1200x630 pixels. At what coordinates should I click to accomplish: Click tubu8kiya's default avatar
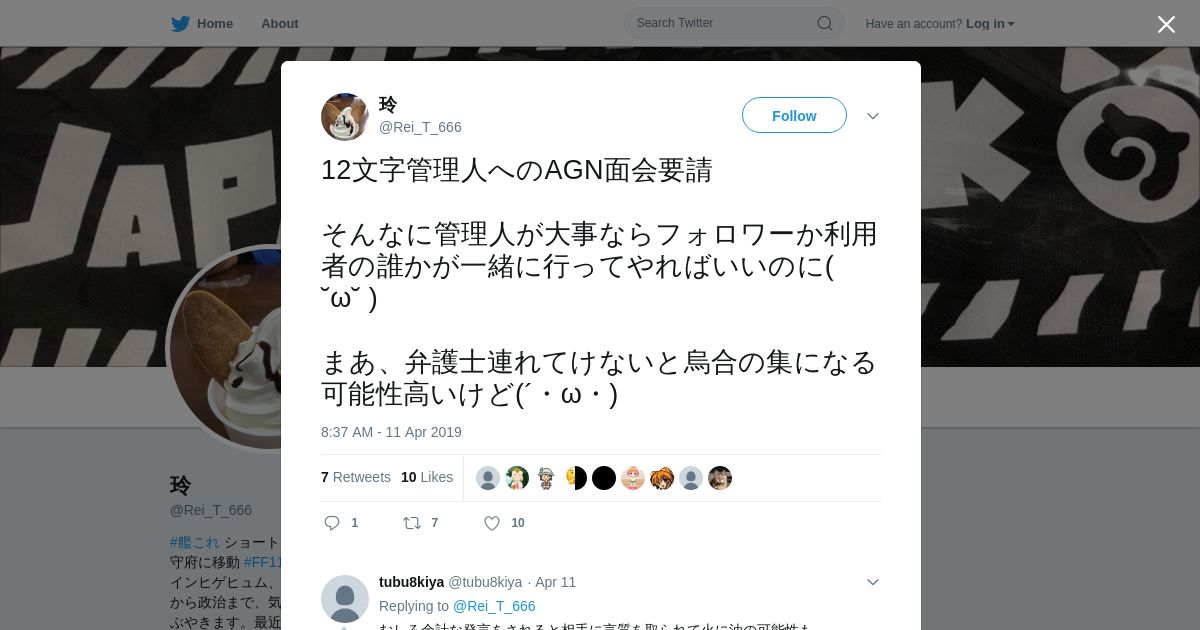click(345, 599)
